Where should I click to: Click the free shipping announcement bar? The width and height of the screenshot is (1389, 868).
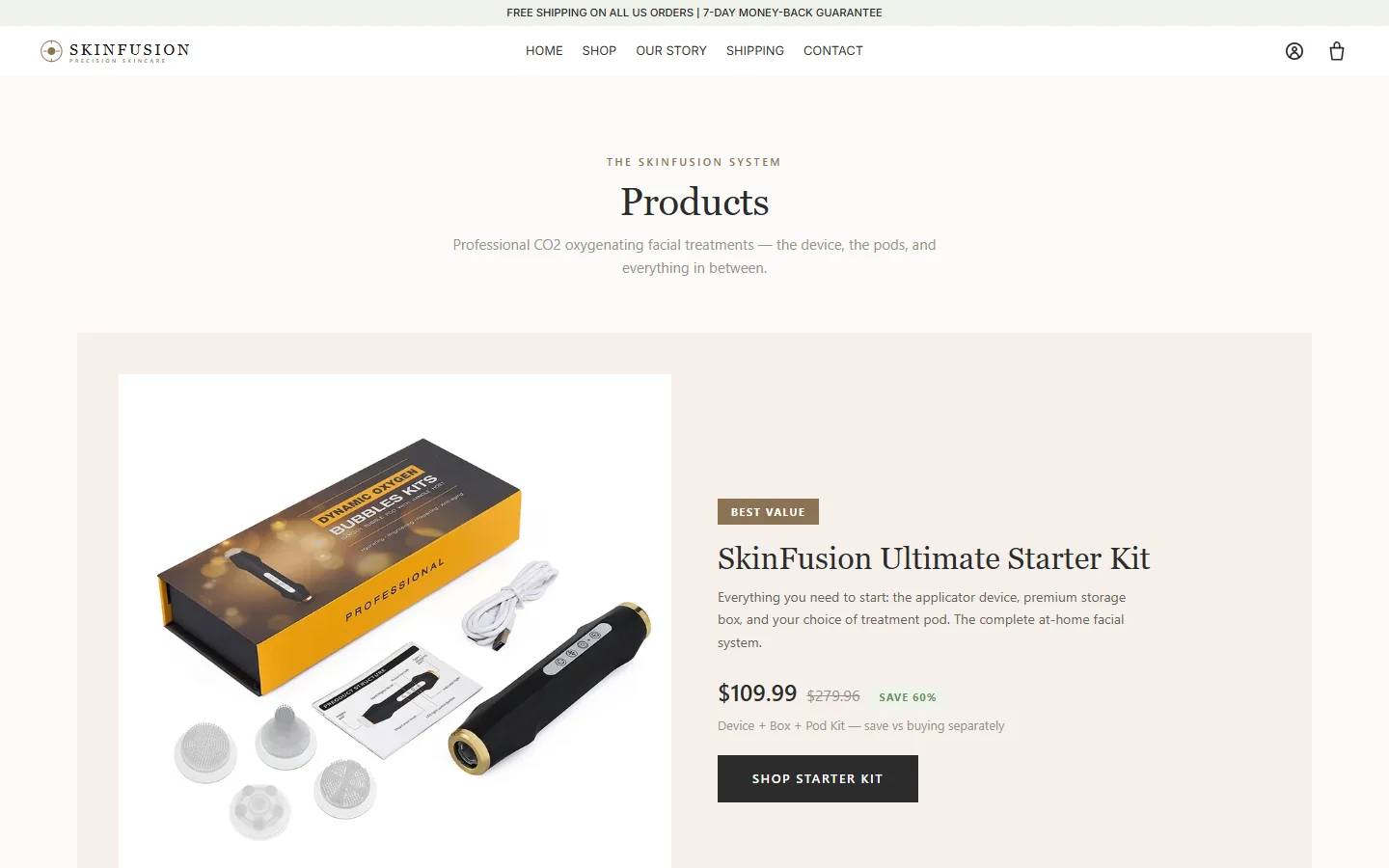point(694,13)
